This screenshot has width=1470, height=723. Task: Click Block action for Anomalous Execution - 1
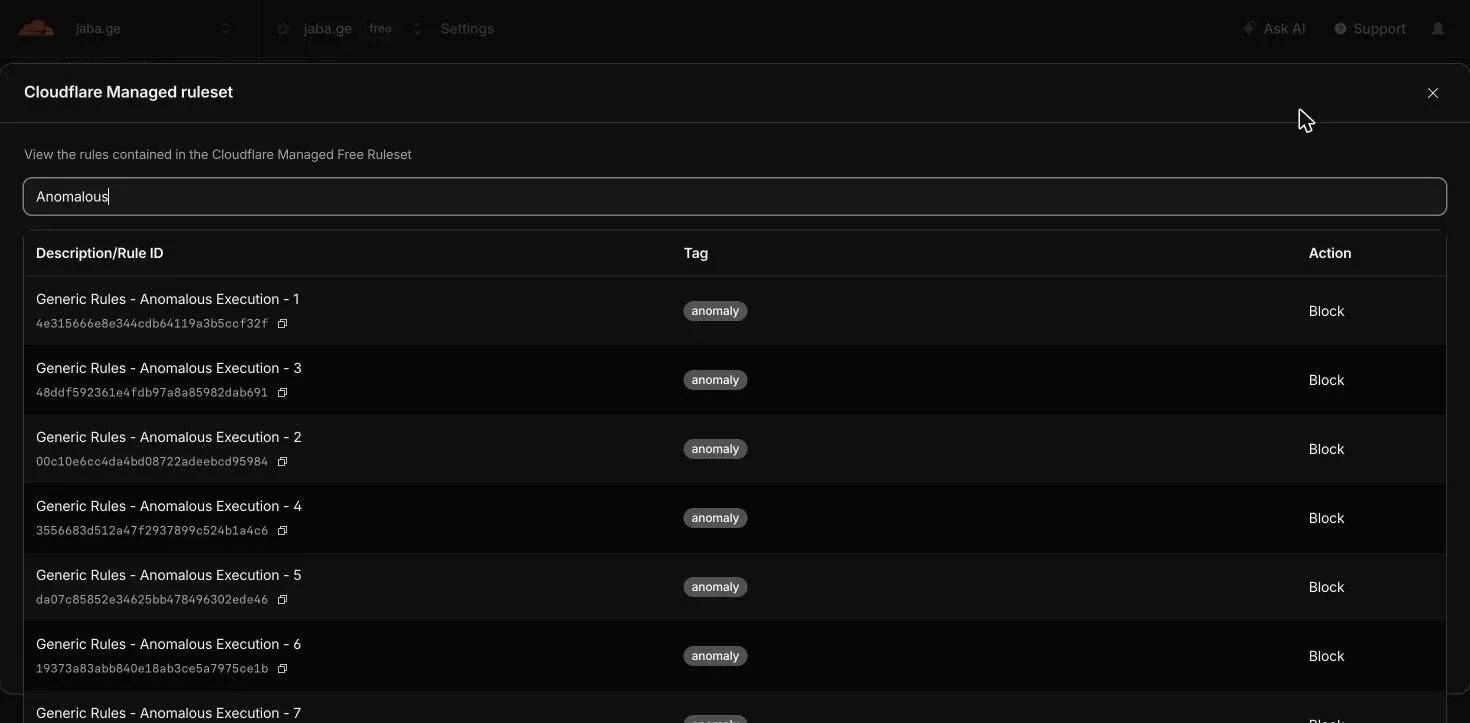coord(1326,311)
